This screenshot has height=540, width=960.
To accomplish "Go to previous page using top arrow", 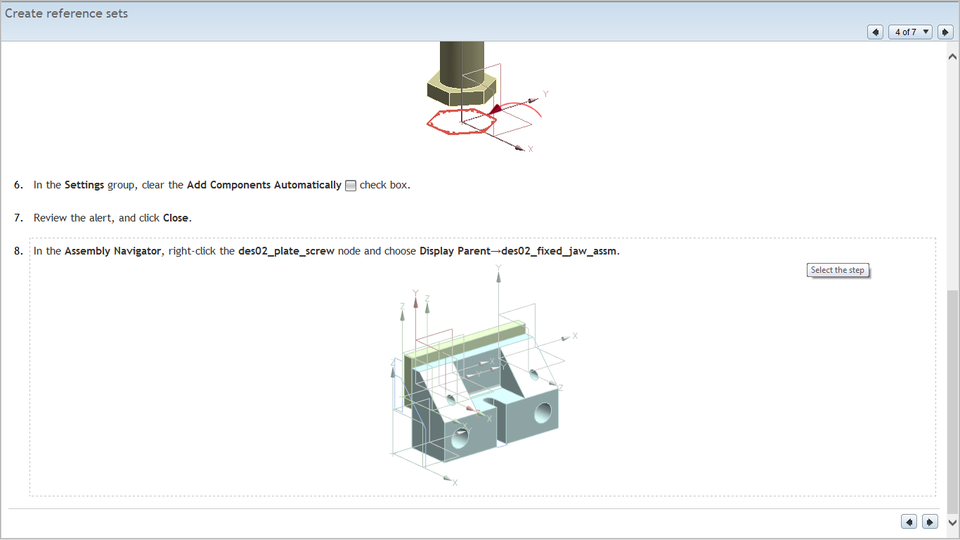I will tap(875, 32).
